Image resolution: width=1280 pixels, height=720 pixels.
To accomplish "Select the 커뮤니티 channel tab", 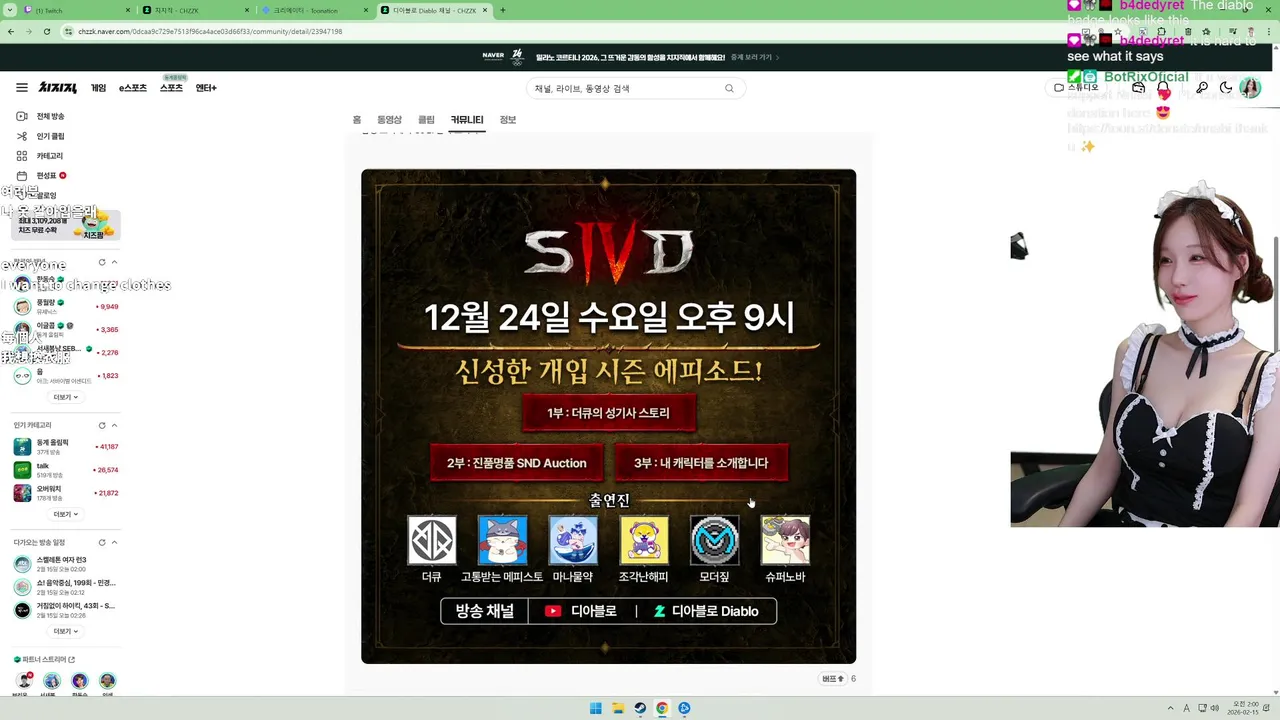I will coord(467,120).
